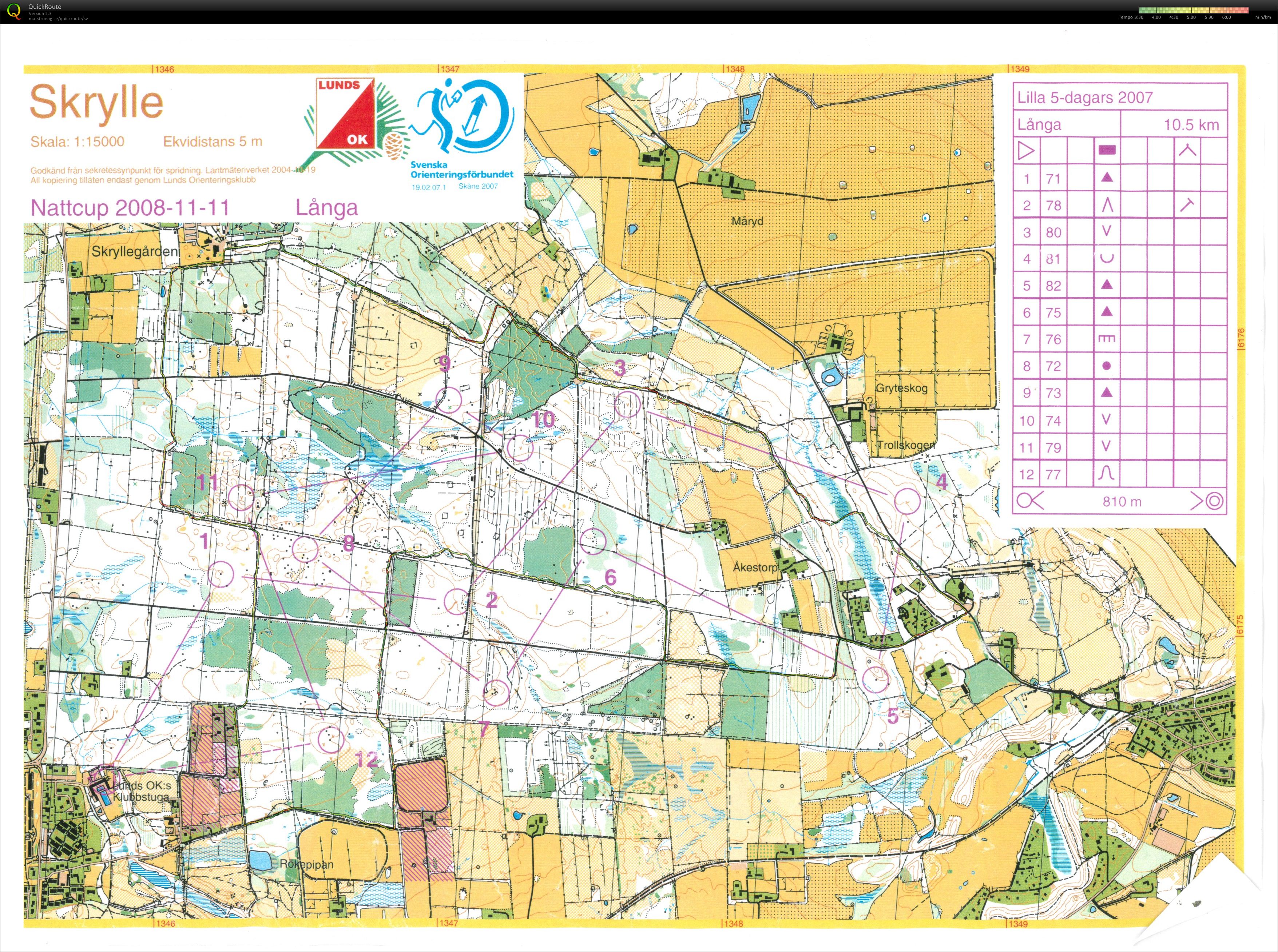Click the Ekvidistans 5 m text
Image resolution: width=1278 pixels, height=952 pixels.
point(213,142)
